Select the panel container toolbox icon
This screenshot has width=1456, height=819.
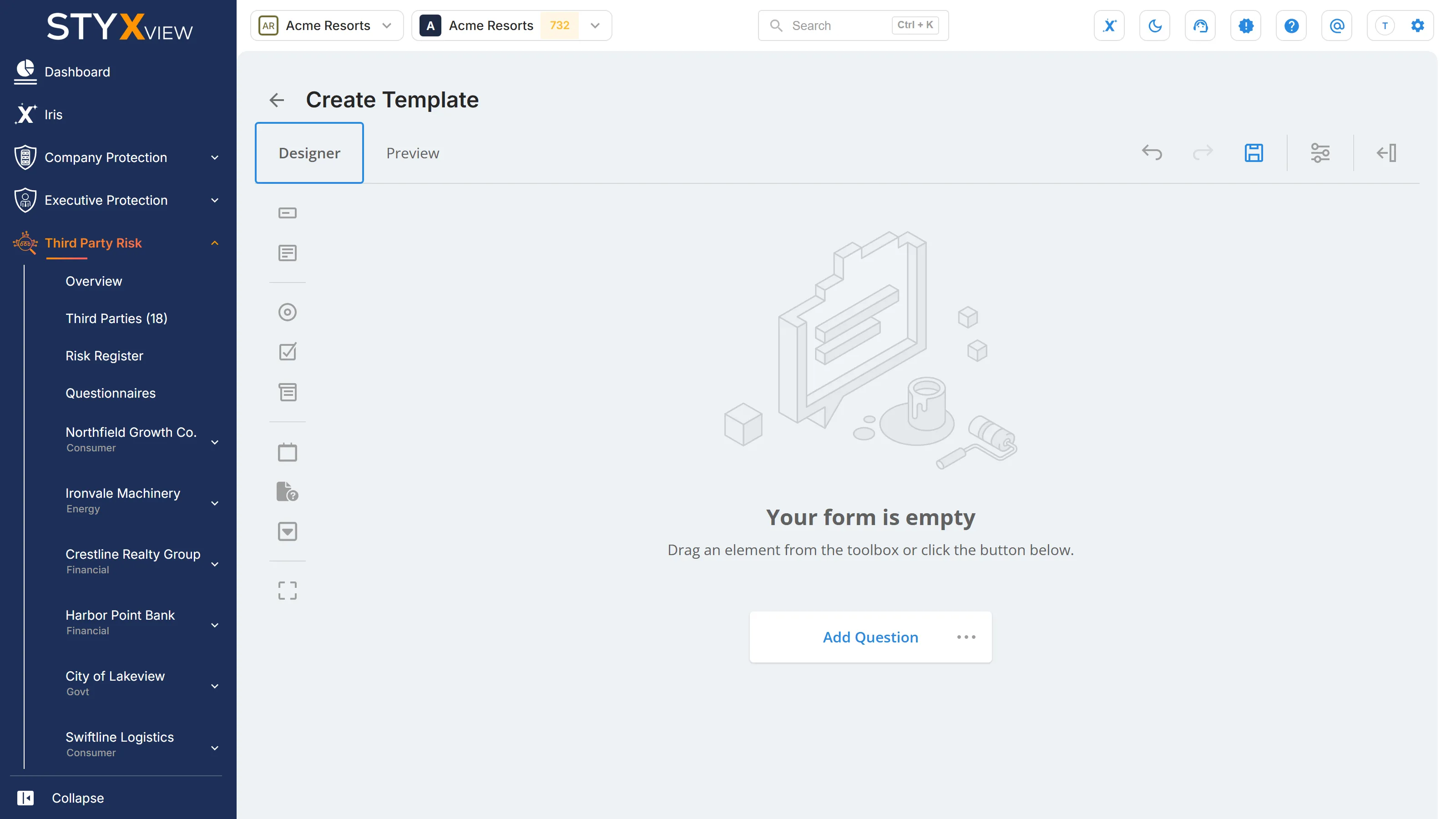287,591
